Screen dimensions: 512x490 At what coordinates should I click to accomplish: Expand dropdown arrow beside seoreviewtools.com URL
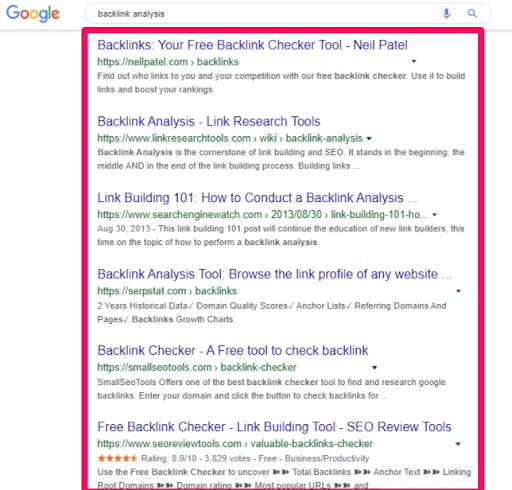click(x=458, y=444)
